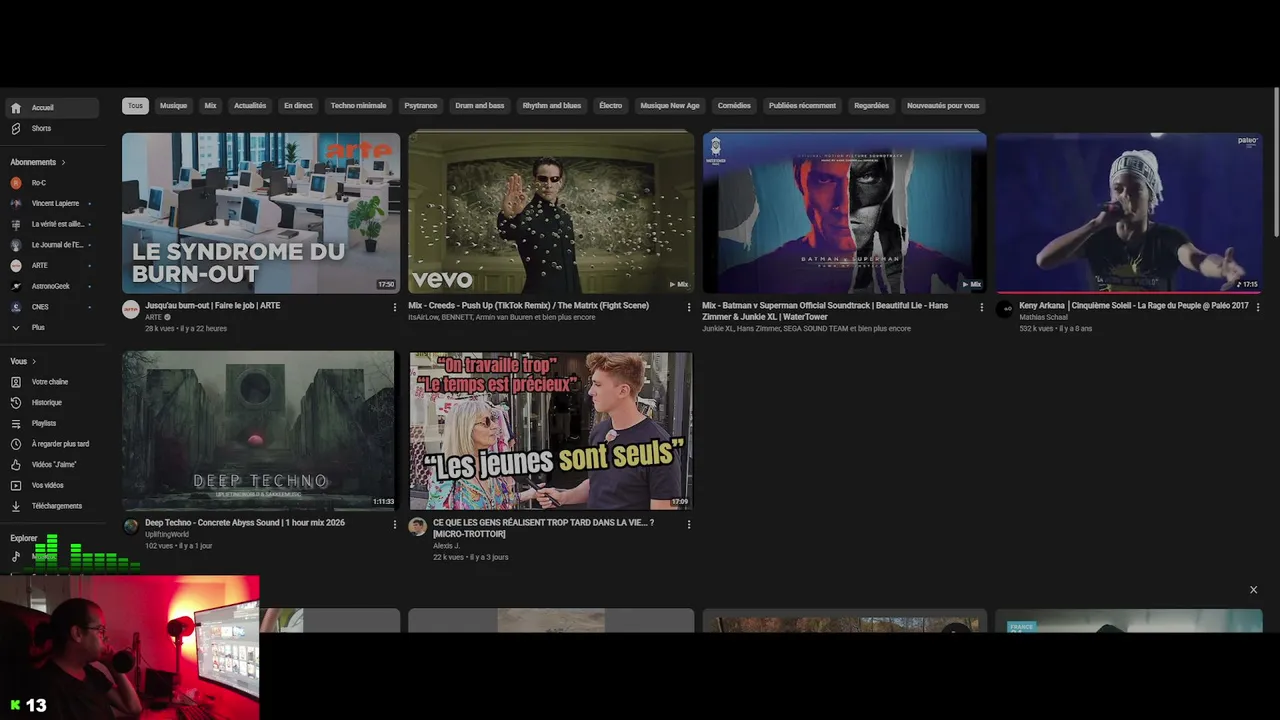Open Batman v Superman Official Soundtrack title
The image size is (1280, 720).
(x=825, y=311)
